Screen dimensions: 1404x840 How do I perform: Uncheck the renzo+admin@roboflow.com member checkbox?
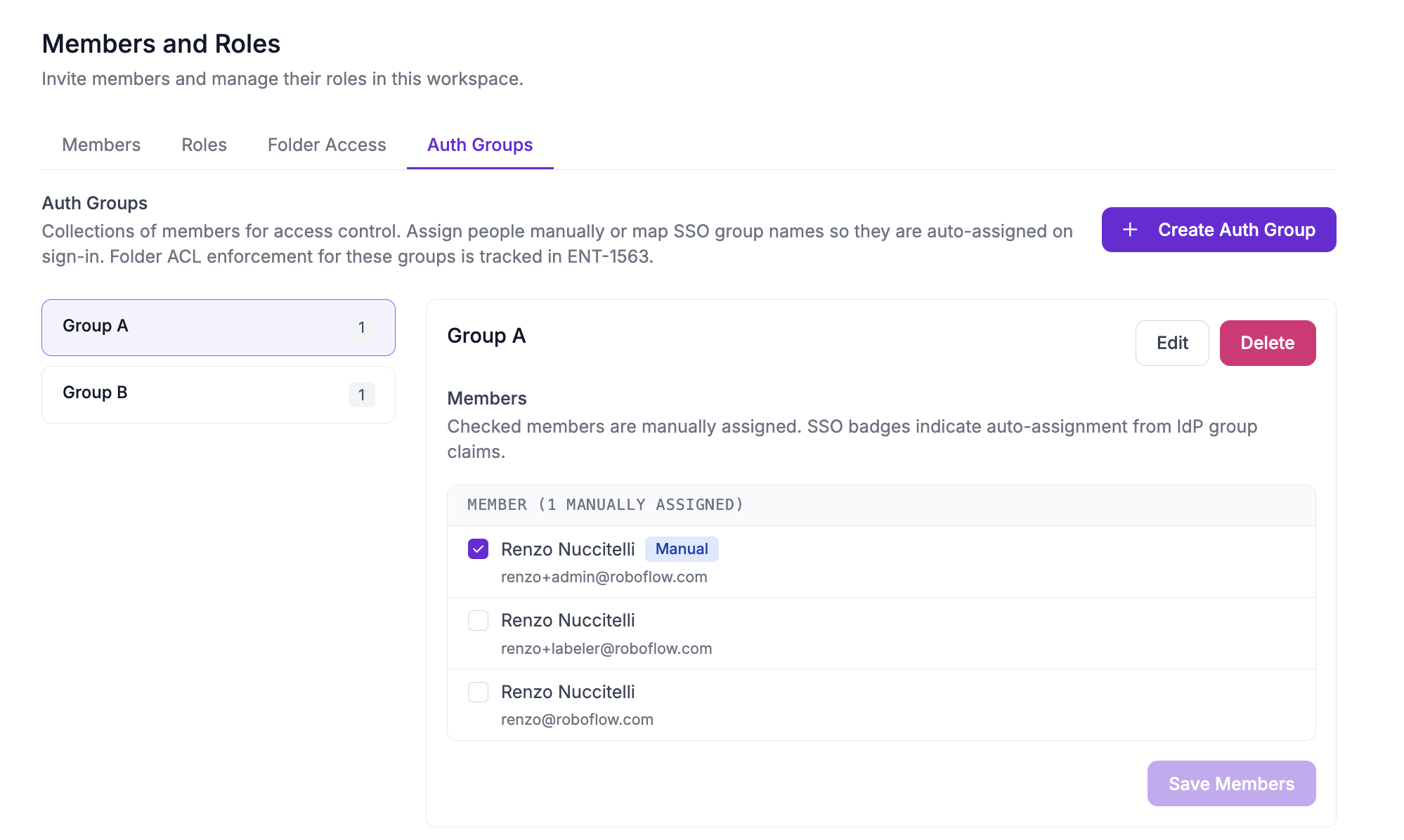pos(479,549)
